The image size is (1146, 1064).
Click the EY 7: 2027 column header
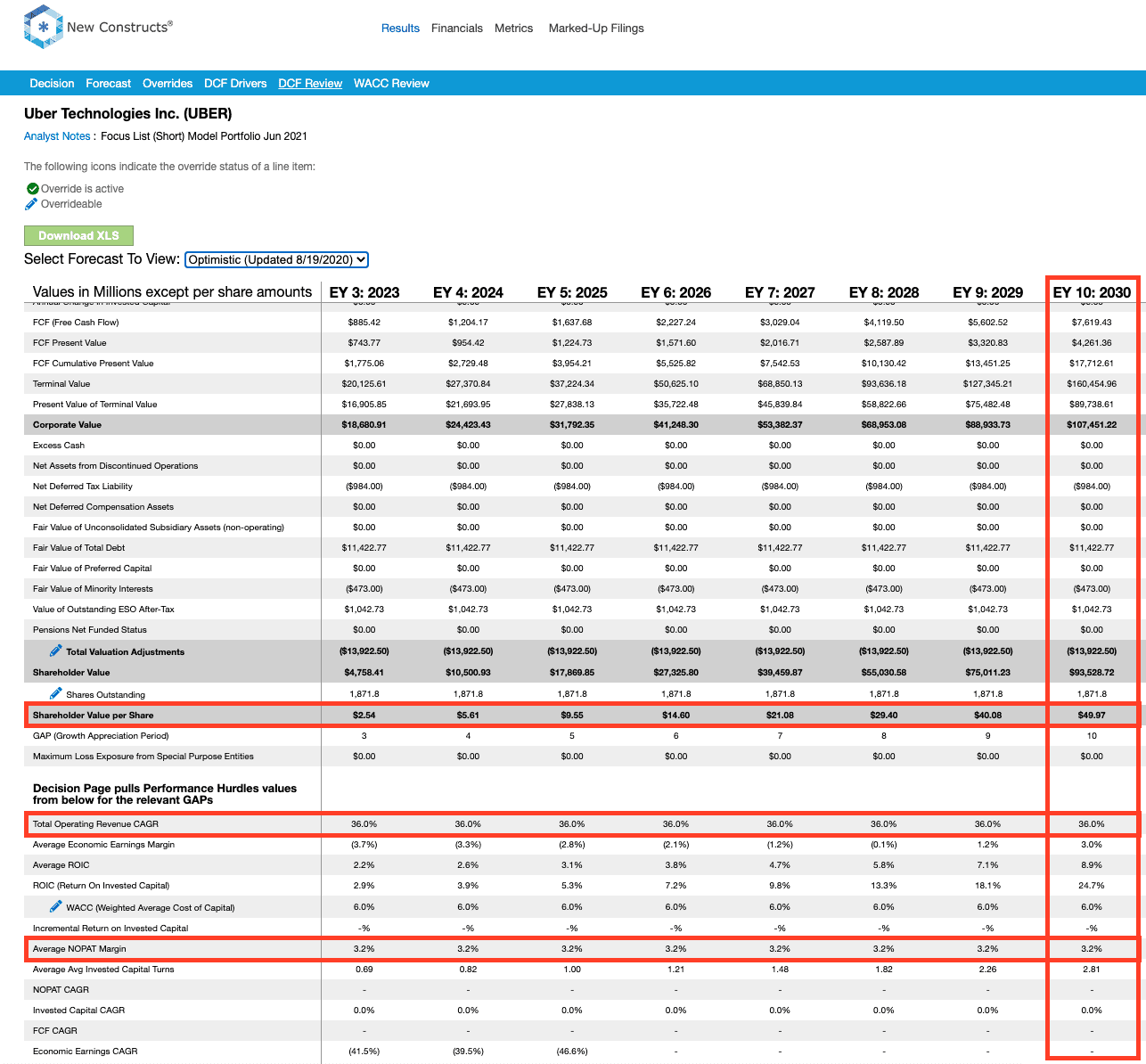[780, 292]
